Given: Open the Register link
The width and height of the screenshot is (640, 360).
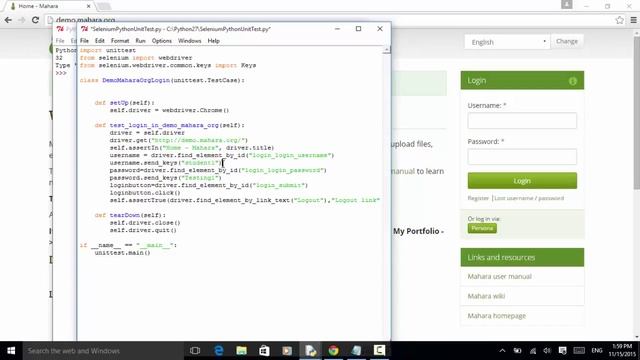Looking at the screenshot, I should click(x=478, y=198).
